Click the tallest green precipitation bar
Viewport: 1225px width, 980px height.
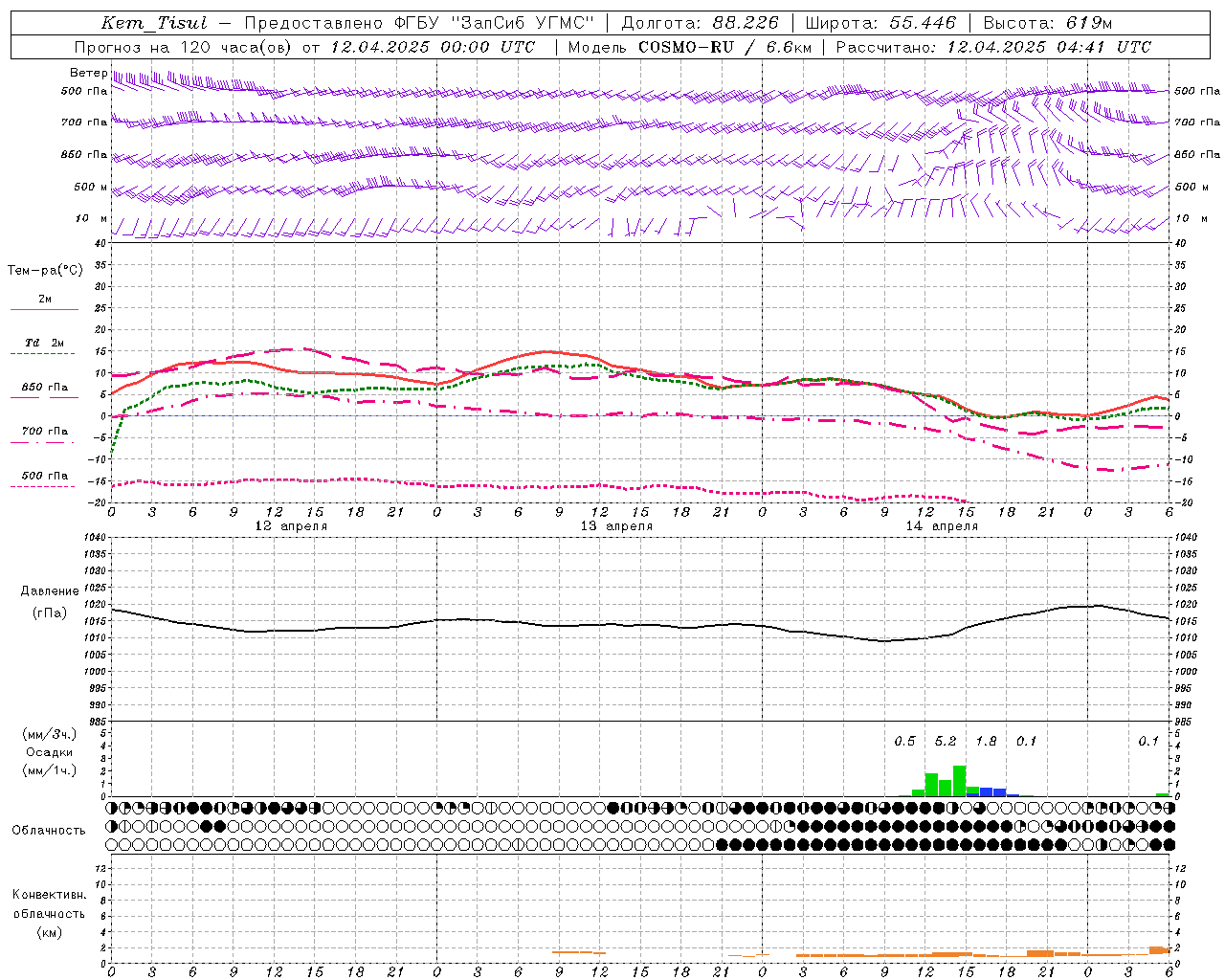[959, 781]
